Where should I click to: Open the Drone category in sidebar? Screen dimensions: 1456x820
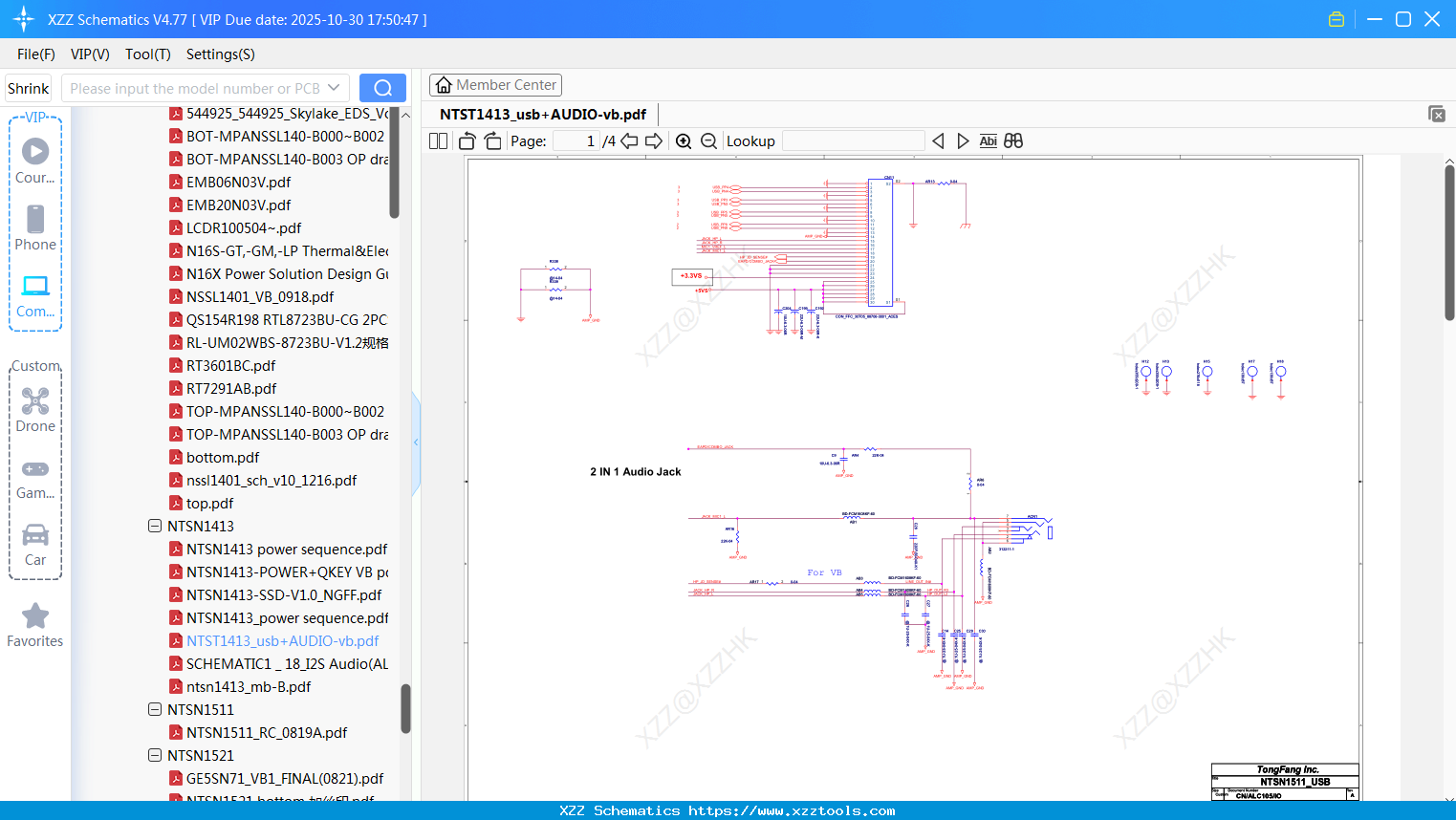pyautogui.click(x=35, y=410)
